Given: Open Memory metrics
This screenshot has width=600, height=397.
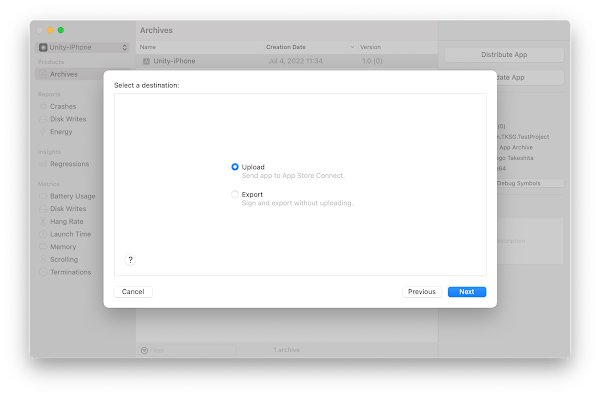Looking at the screenshot, I should pos(63,247).
